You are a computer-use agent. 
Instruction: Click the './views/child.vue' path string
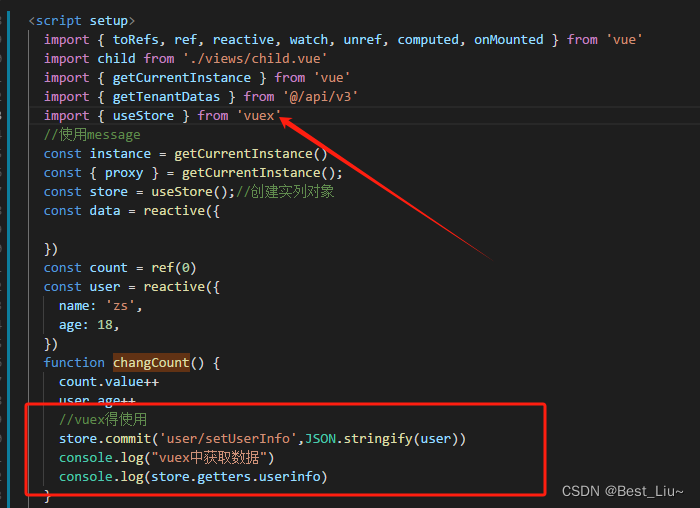coord(255,58)
